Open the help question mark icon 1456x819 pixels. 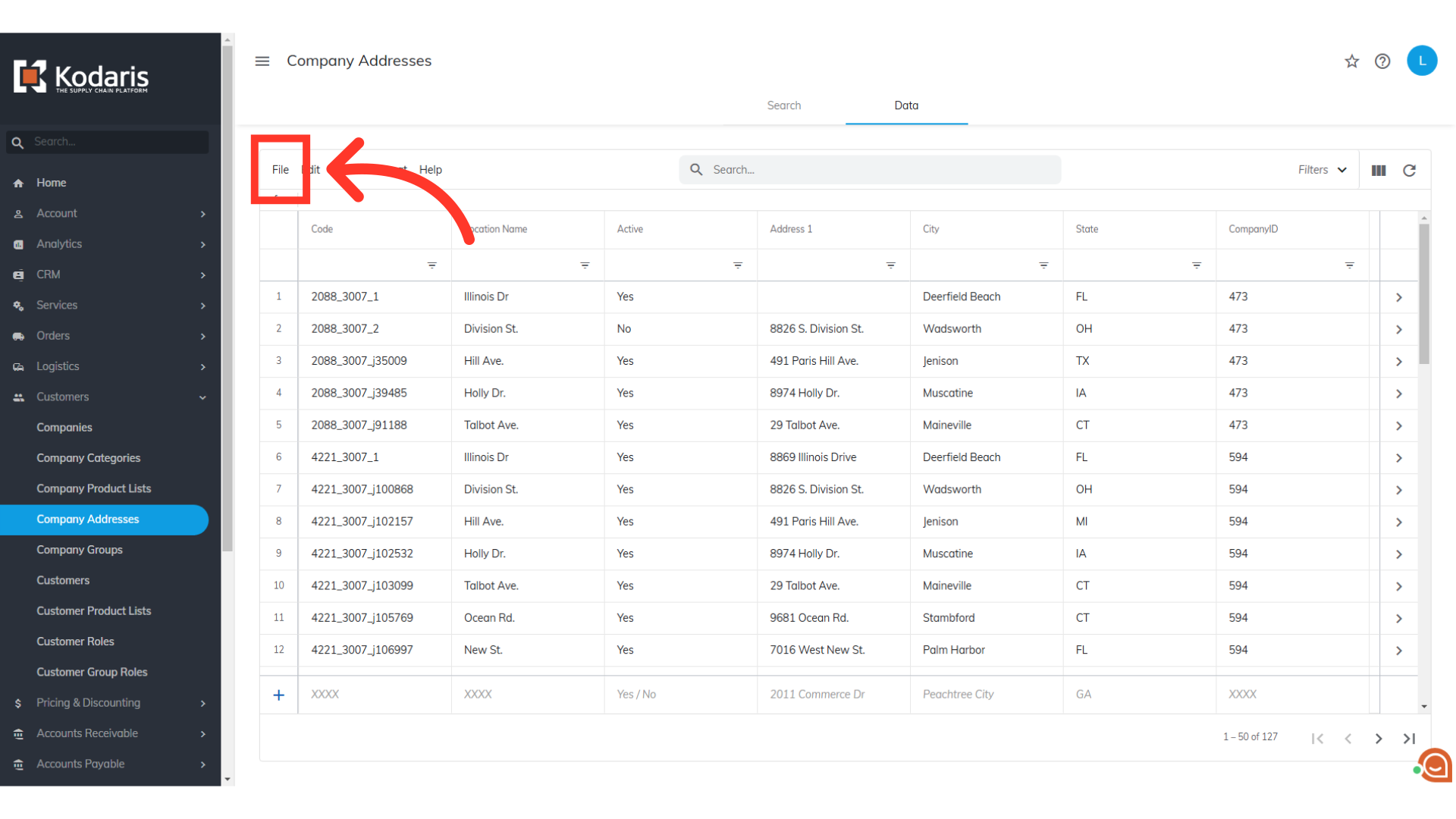(x=1382, y=61)
